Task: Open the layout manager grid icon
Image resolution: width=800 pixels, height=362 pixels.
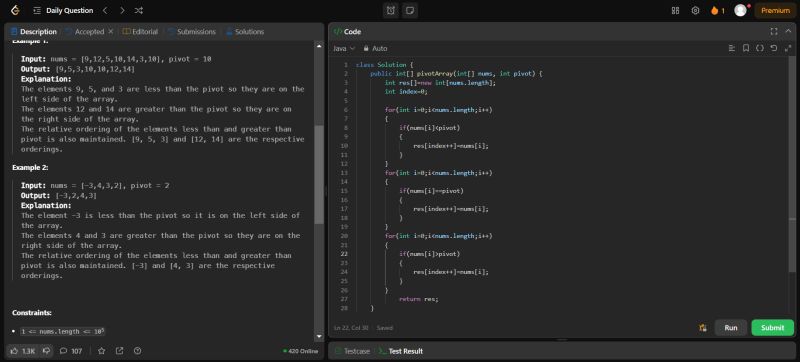Action: (676, 10)
